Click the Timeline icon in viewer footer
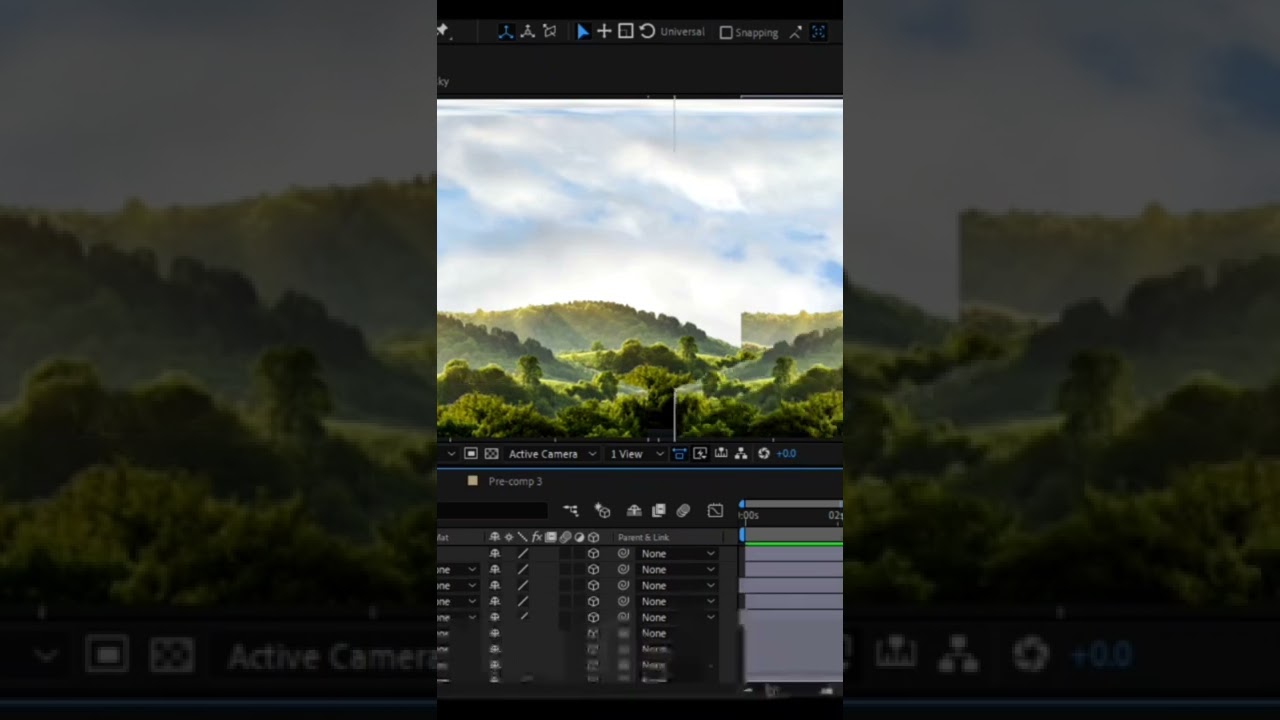The height and width of the screenshot is (720, 1280). tap(721, 454)
